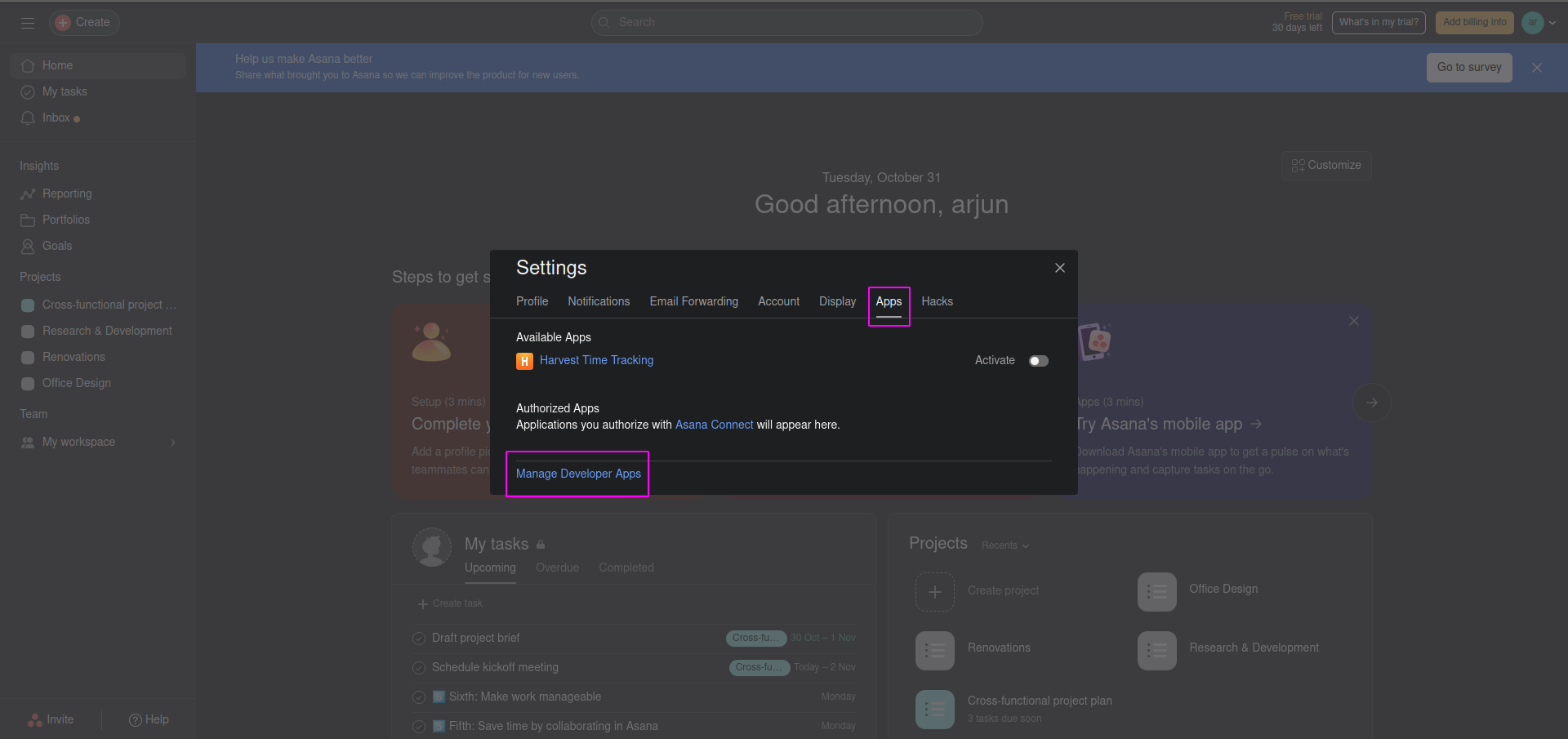The image size is (1568, 739).
Task: Show the Overdue tasks tab
Action: point(558,568)
